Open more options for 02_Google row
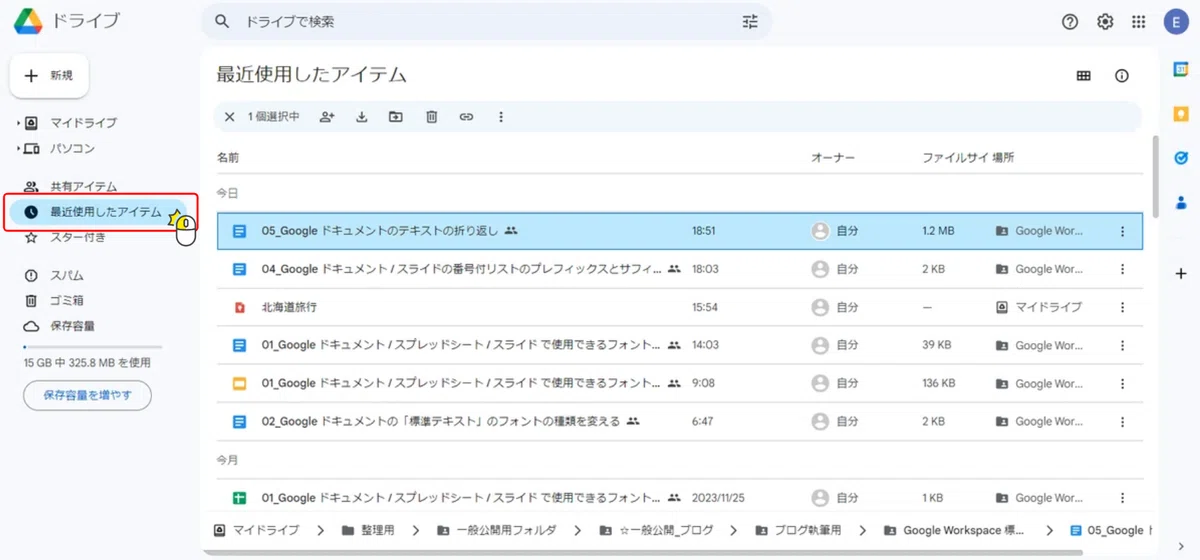The height and width of the screenshot is (560, 1200). [1122, 421]
